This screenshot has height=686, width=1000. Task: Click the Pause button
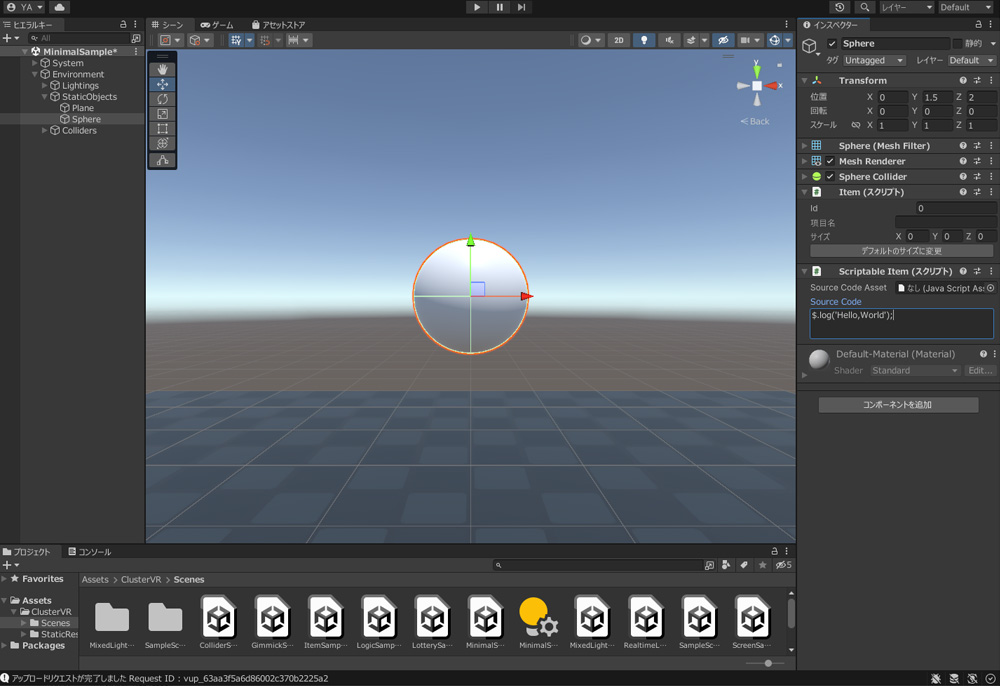(x=499, y=7)
